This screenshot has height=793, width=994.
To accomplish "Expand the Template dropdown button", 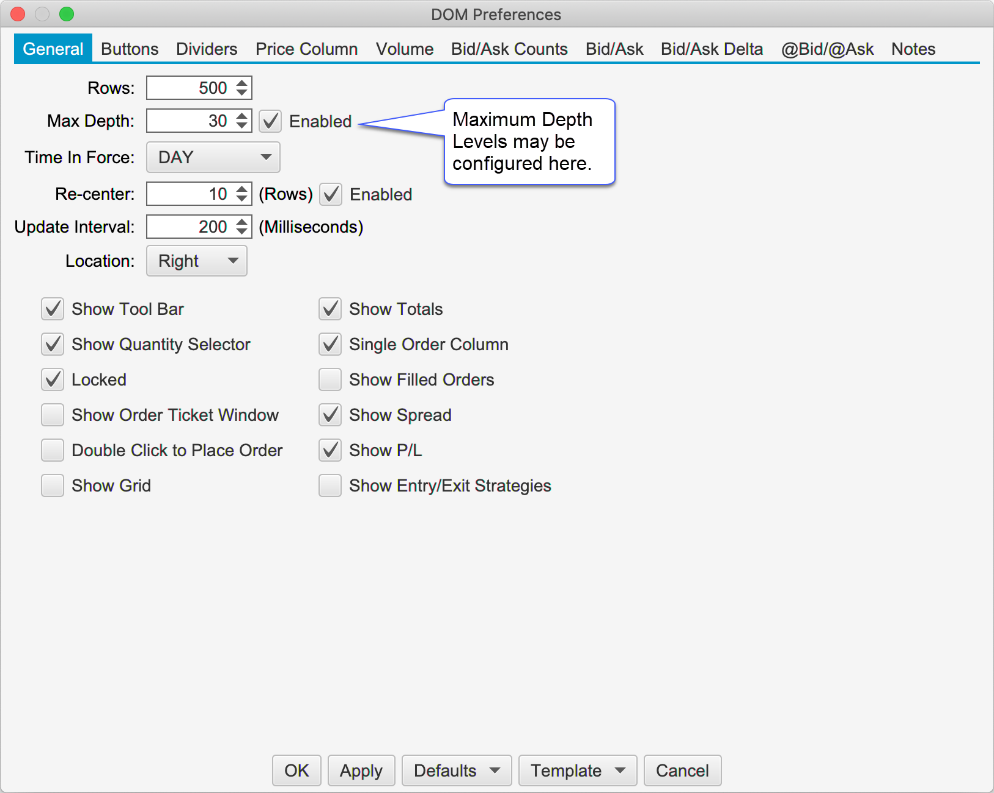I will pyautogui.click(x=577, y=771).
